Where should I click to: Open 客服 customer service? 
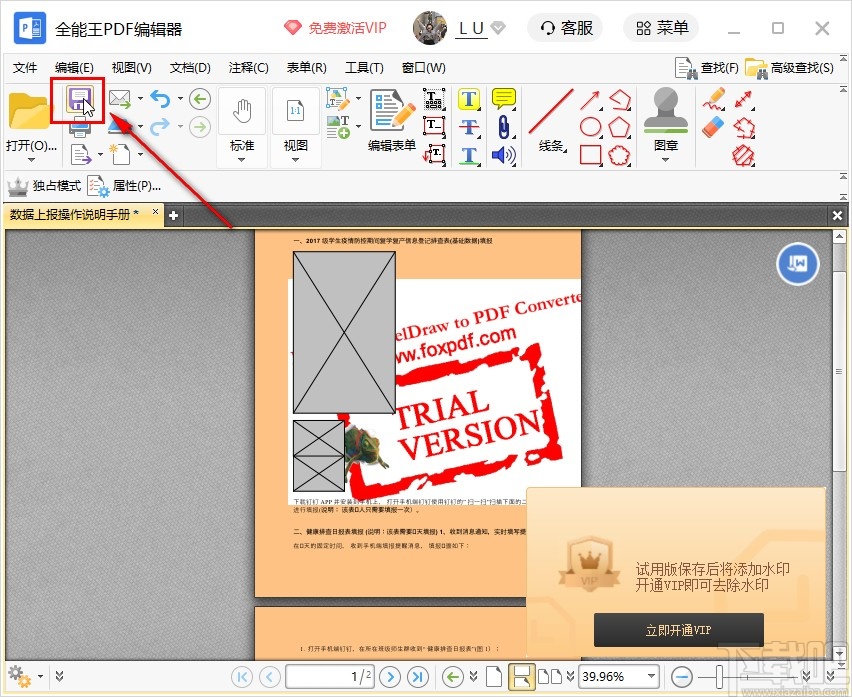point(566,28)
